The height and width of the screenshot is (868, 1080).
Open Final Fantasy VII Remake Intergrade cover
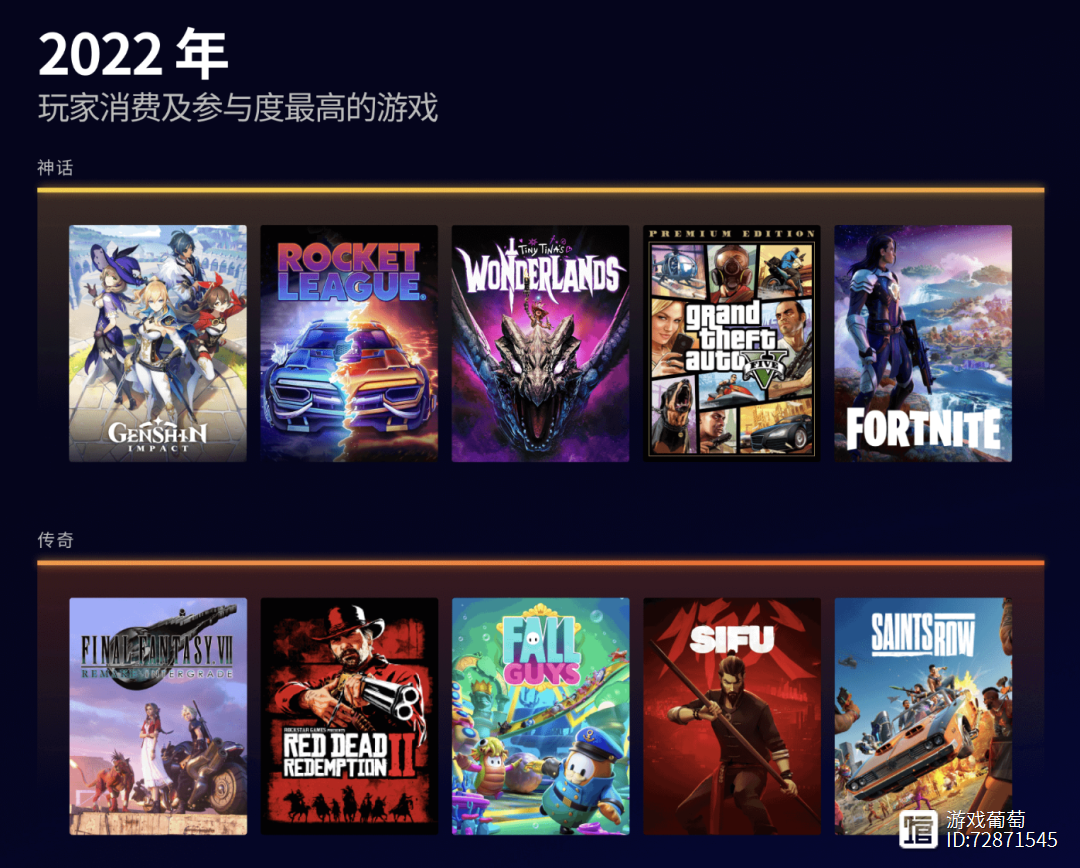(158, 716)
